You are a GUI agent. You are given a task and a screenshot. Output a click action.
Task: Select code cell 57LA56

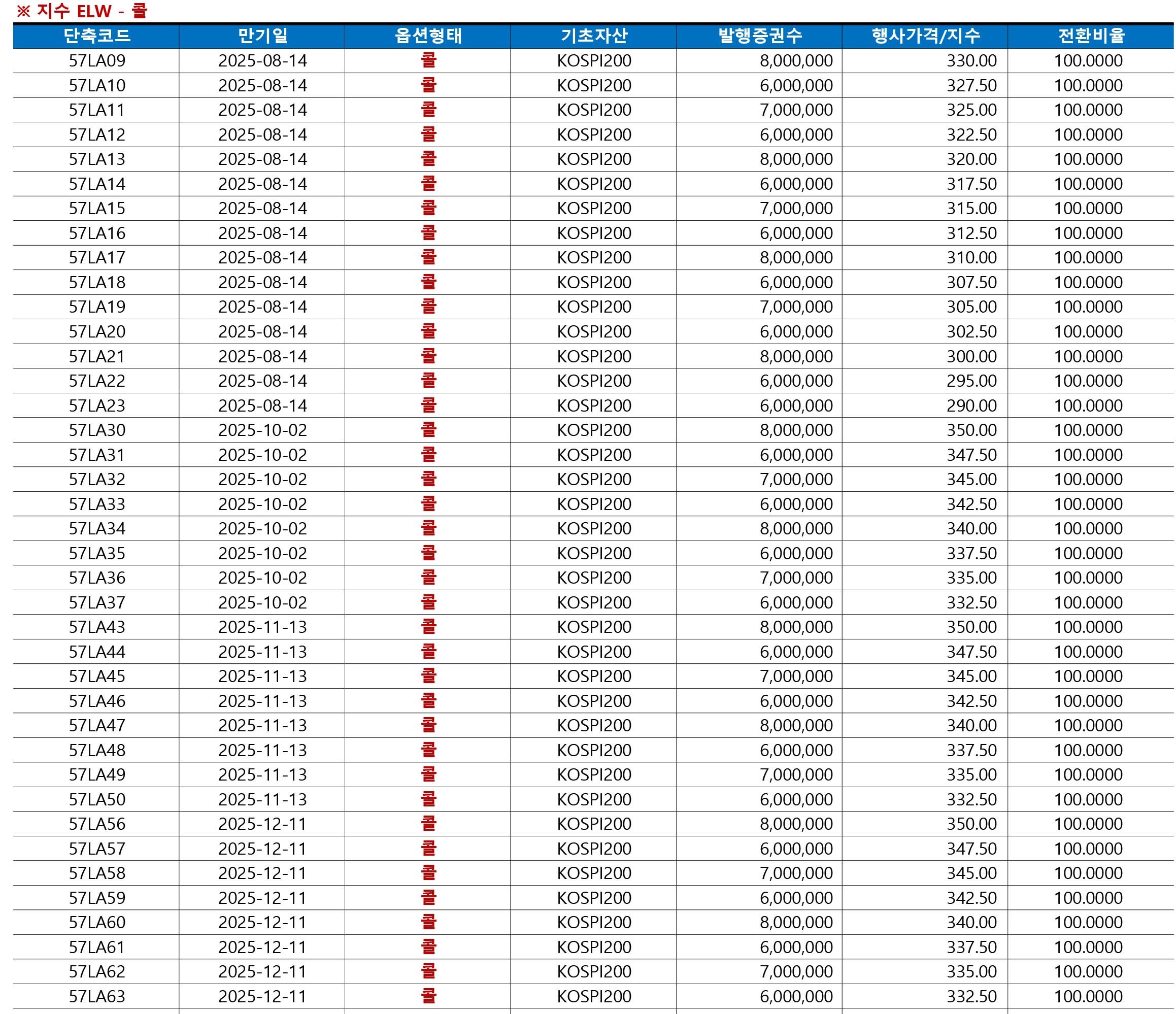(x=97, y=825)
